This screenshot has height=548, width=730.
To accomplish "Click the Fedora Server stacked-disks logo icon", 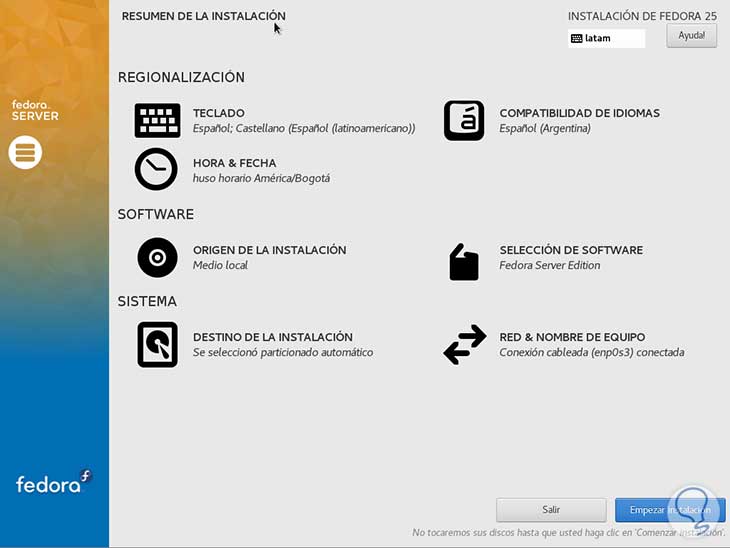I will 25,152.
